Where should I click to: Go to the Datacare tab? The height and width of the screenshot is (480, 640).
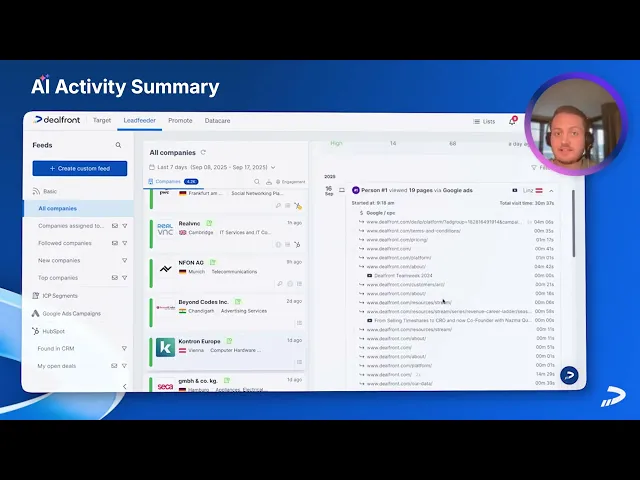tap(217, 120)
